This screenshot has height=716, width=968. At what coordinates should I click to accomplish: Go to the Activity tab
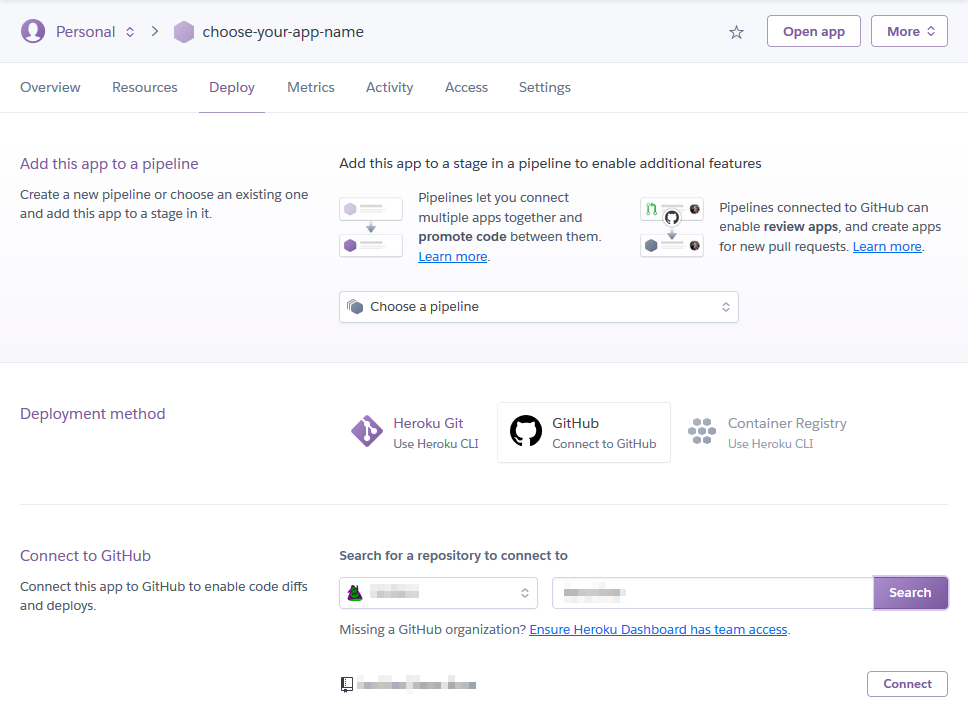[390, 88]
